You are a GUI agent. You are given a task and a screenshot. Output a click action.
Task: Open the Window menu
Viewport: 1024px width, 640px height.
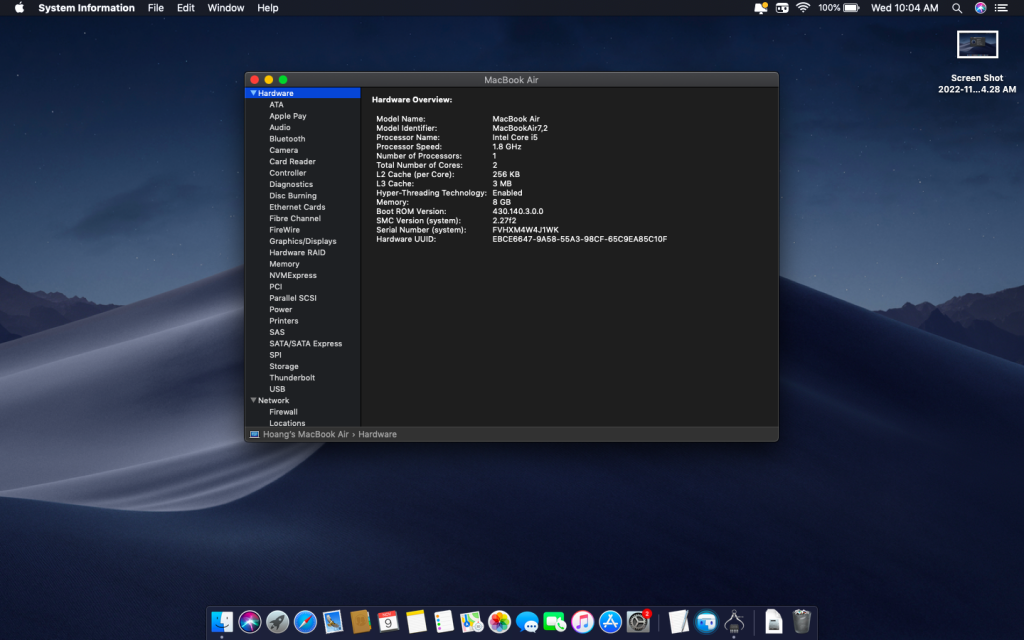pyautogui.click(x=225, y=8)
